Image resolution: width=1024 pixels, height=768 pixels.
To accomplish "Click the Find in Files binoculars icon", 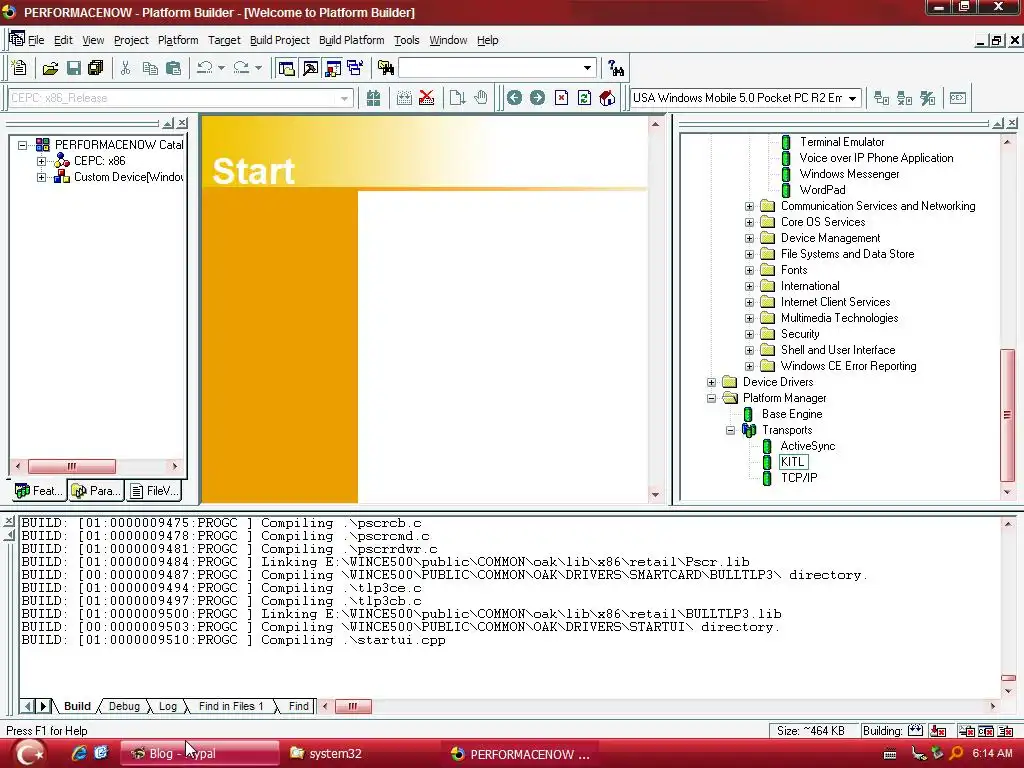I will (386, 68).
